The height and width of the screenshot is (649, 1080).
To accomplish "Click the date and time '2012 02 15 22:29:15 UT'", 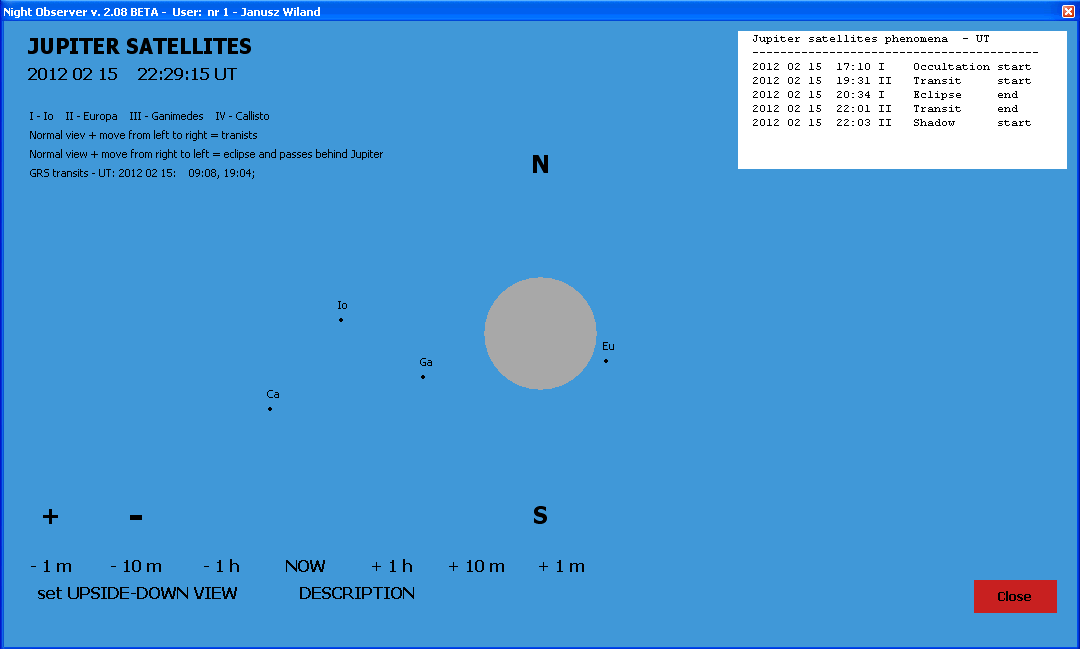I will pyautogui.click(x=132, y=74).
